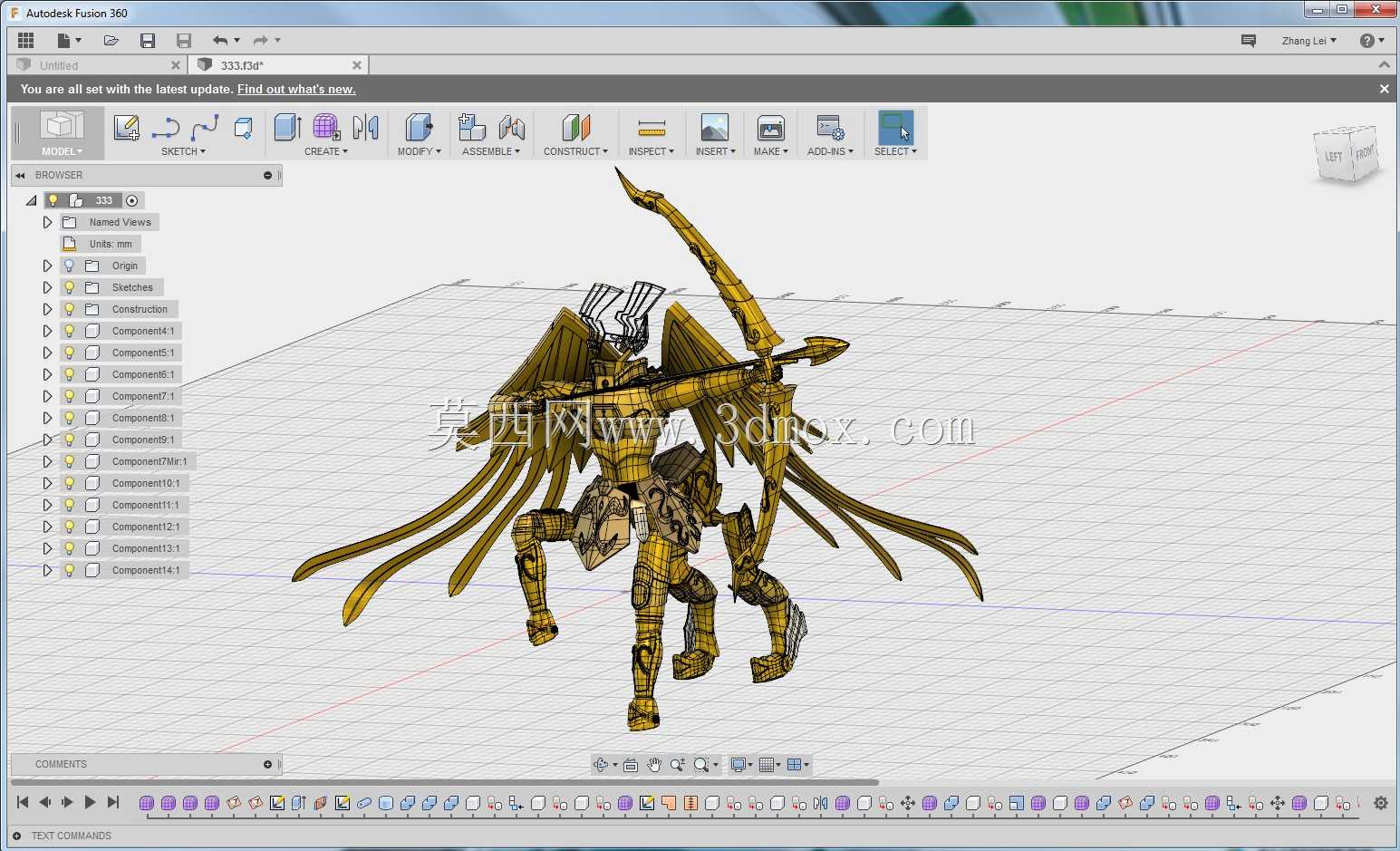Screen dimensions: 1400x851
Task: Click the Insert image icon
Action: (715, 127)
